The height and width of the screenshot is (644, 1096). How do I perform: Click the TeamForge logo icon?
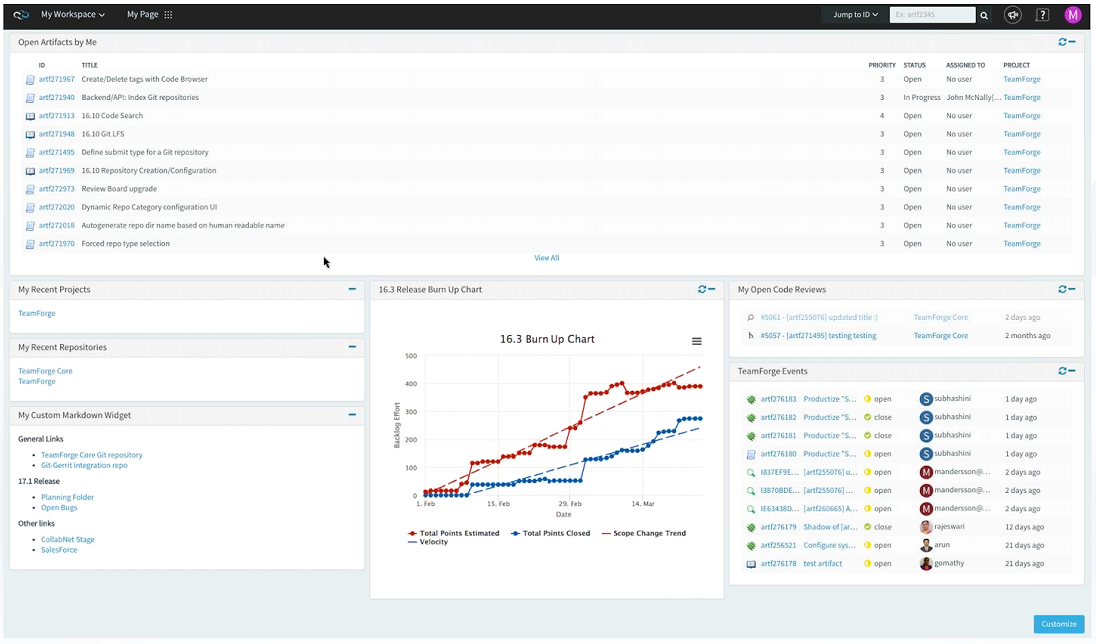click(x=21, y=15)
